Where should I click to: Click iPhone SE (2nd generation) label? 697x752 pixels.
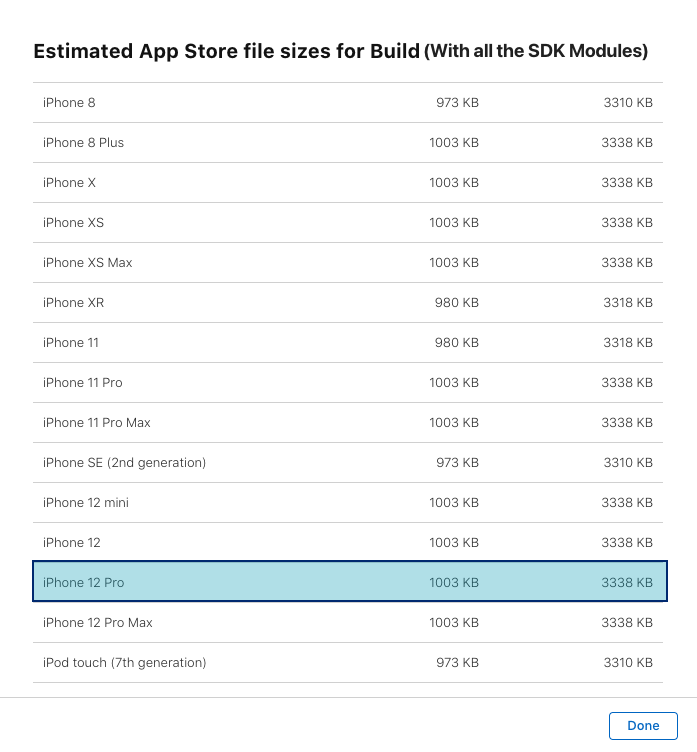pyautogui.click(x=124, y=462)
